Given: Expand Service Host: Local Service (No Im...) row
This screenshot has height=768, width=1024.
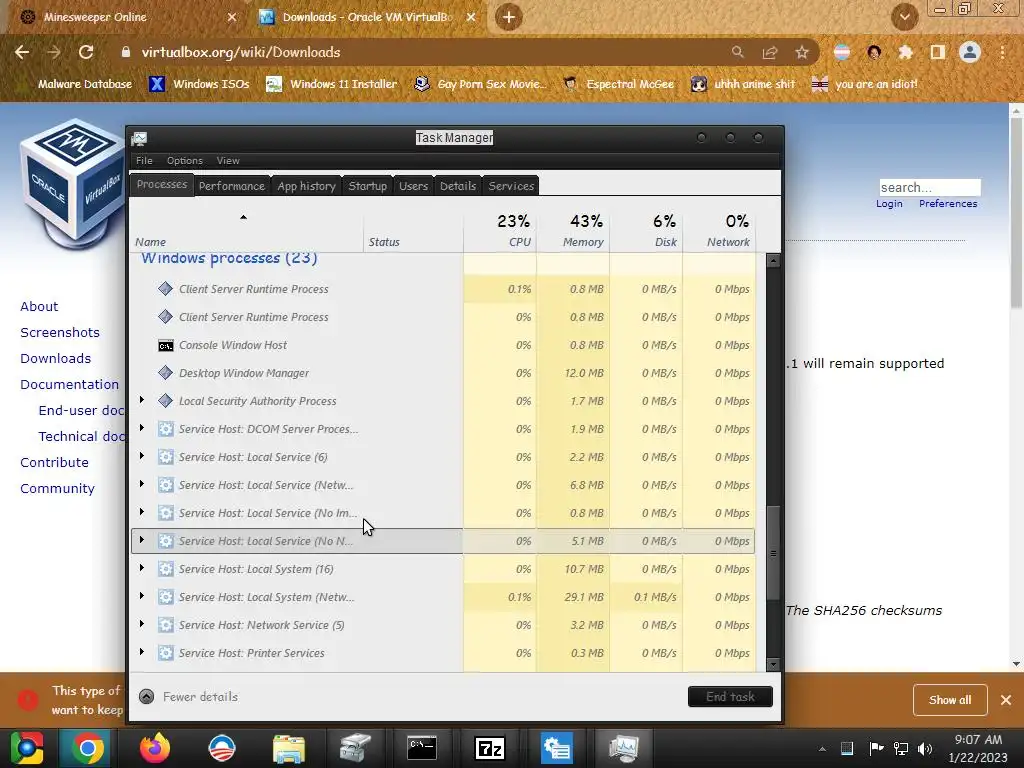Looking at the screenshot, I should 142,513.
